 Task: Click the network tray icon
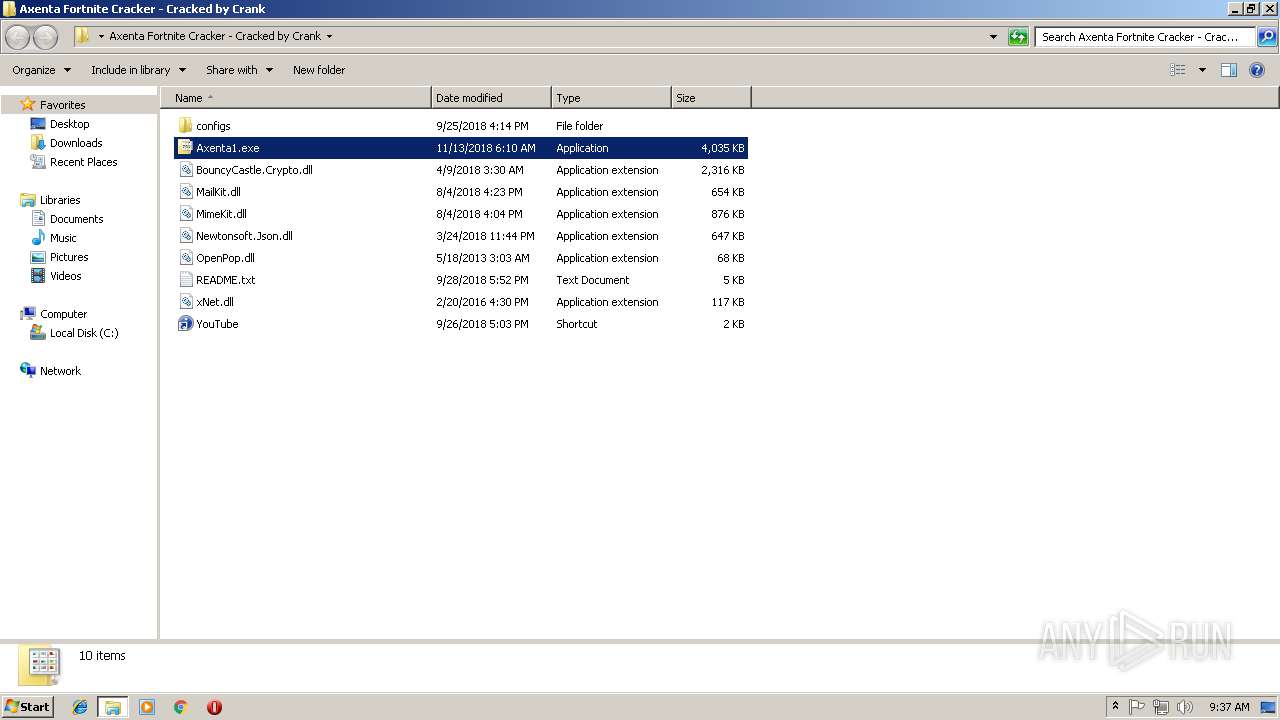pyautogui.click(x=1161, y=707)
